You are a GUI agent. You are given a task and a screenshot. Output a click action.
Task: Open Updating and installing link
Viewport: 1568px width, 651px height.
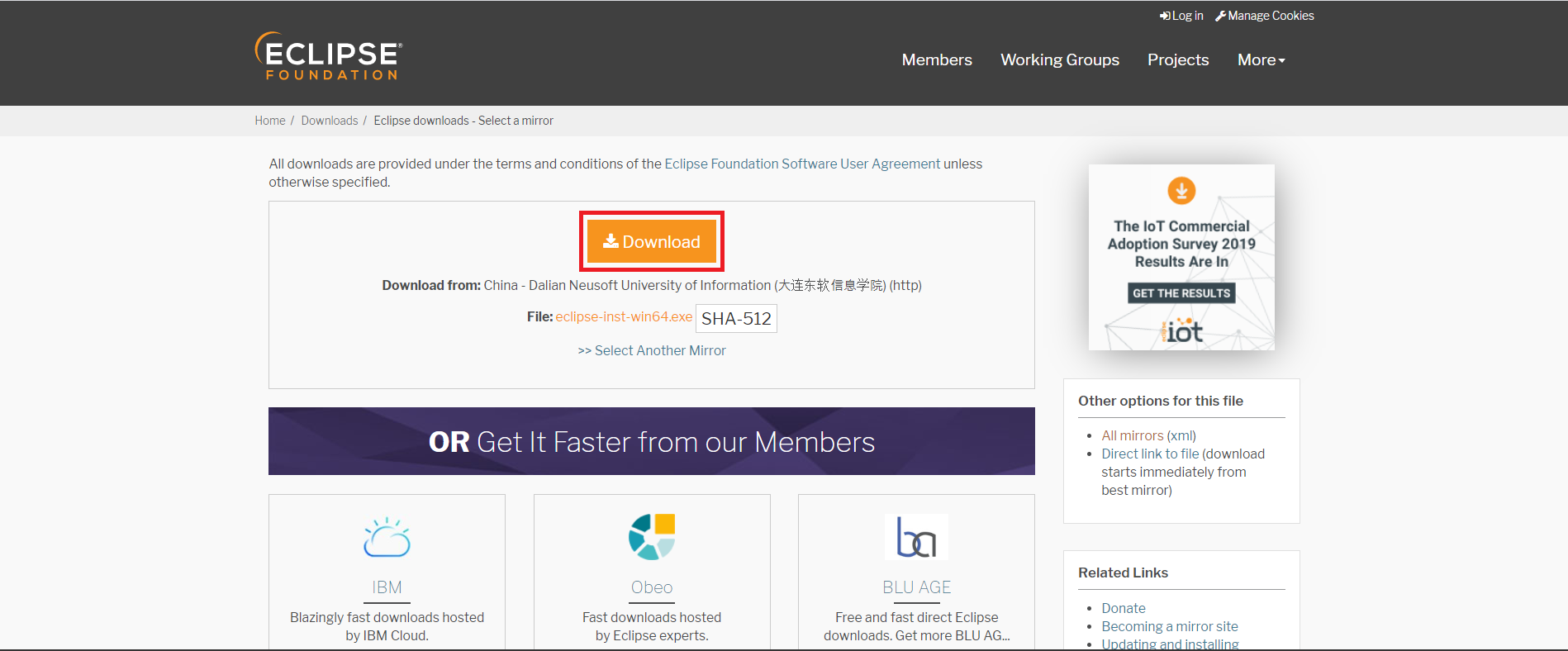[1170, 644]
